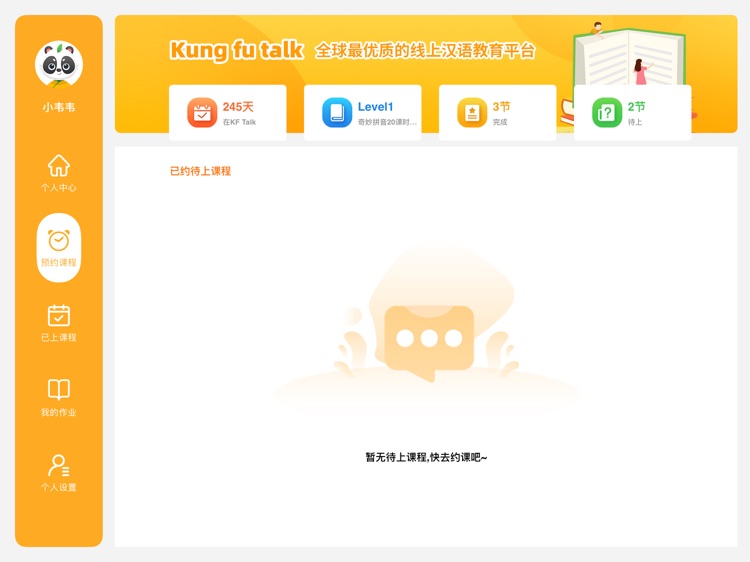Click the 个人设置 sidebar label

tap(59, 487)
